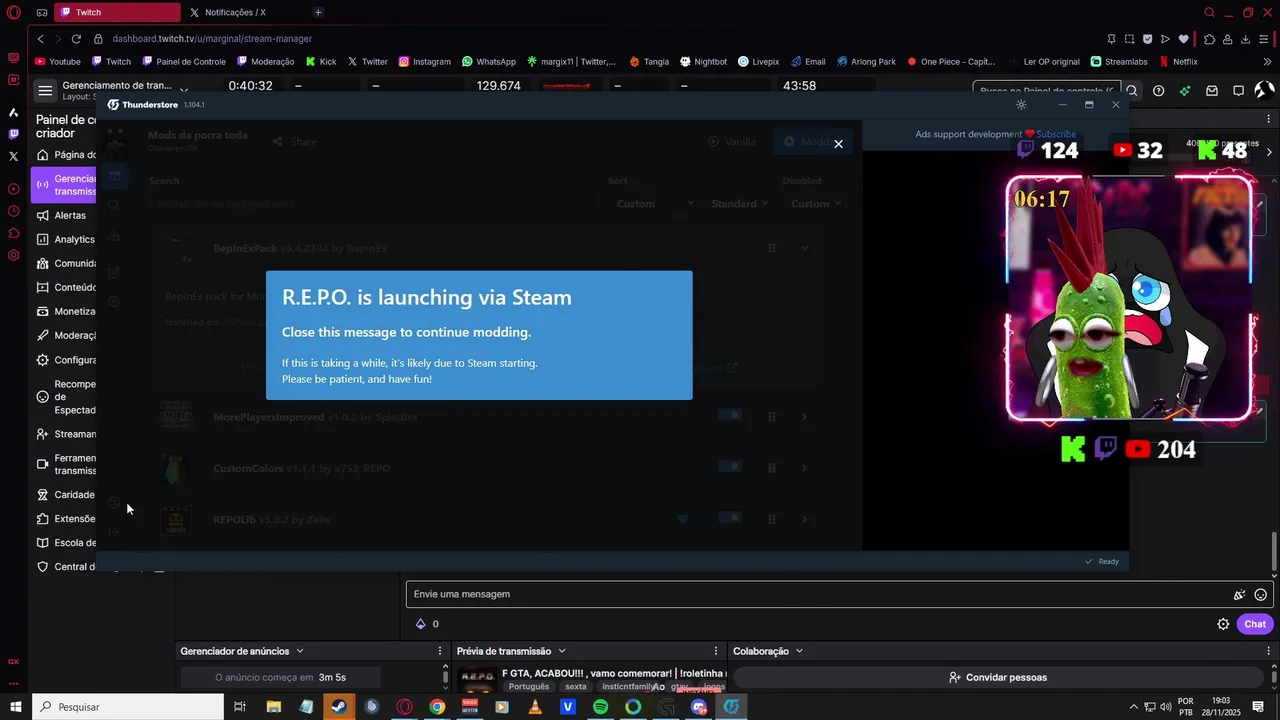1280x720 pixels.
Task: Open Caridade in dashboard sidebar
Action: click(66, 495)
